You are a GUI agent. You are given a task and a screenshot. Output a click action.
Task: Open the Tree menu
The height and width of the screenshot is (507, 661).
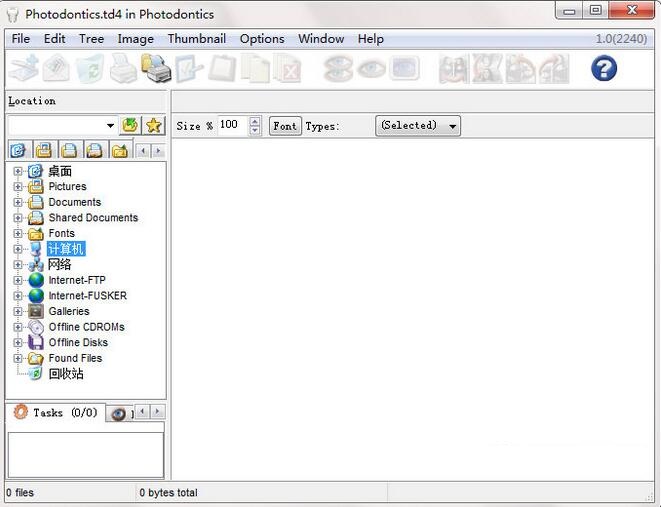click(91, 39)
